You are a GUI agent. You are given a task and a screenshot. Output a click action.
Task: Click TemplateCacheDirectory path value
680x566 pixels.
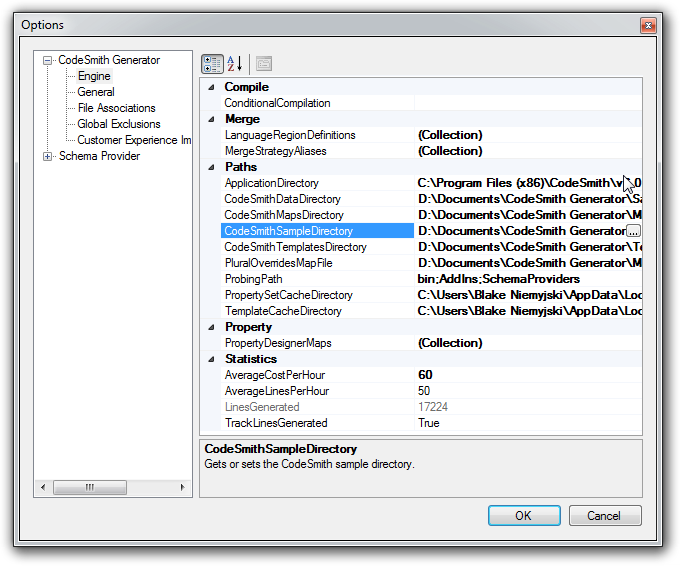coord(528,311)
